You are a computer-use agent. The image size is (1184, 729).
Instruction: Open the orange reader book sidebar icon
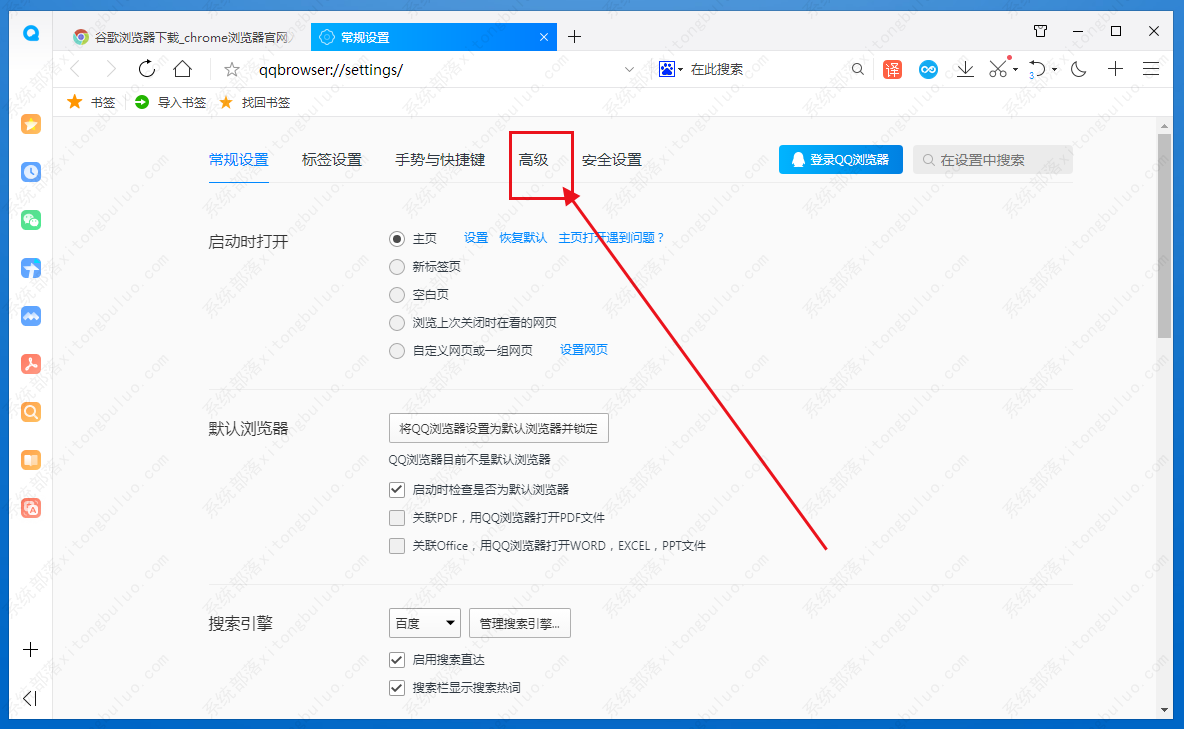tap(31, 460)
